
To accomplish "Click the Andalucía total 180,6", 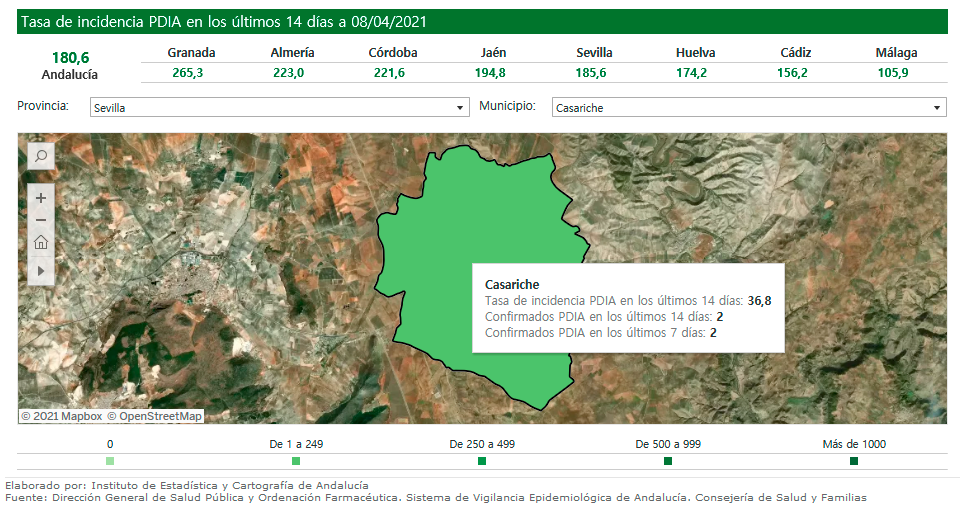I will pos(70,57).
